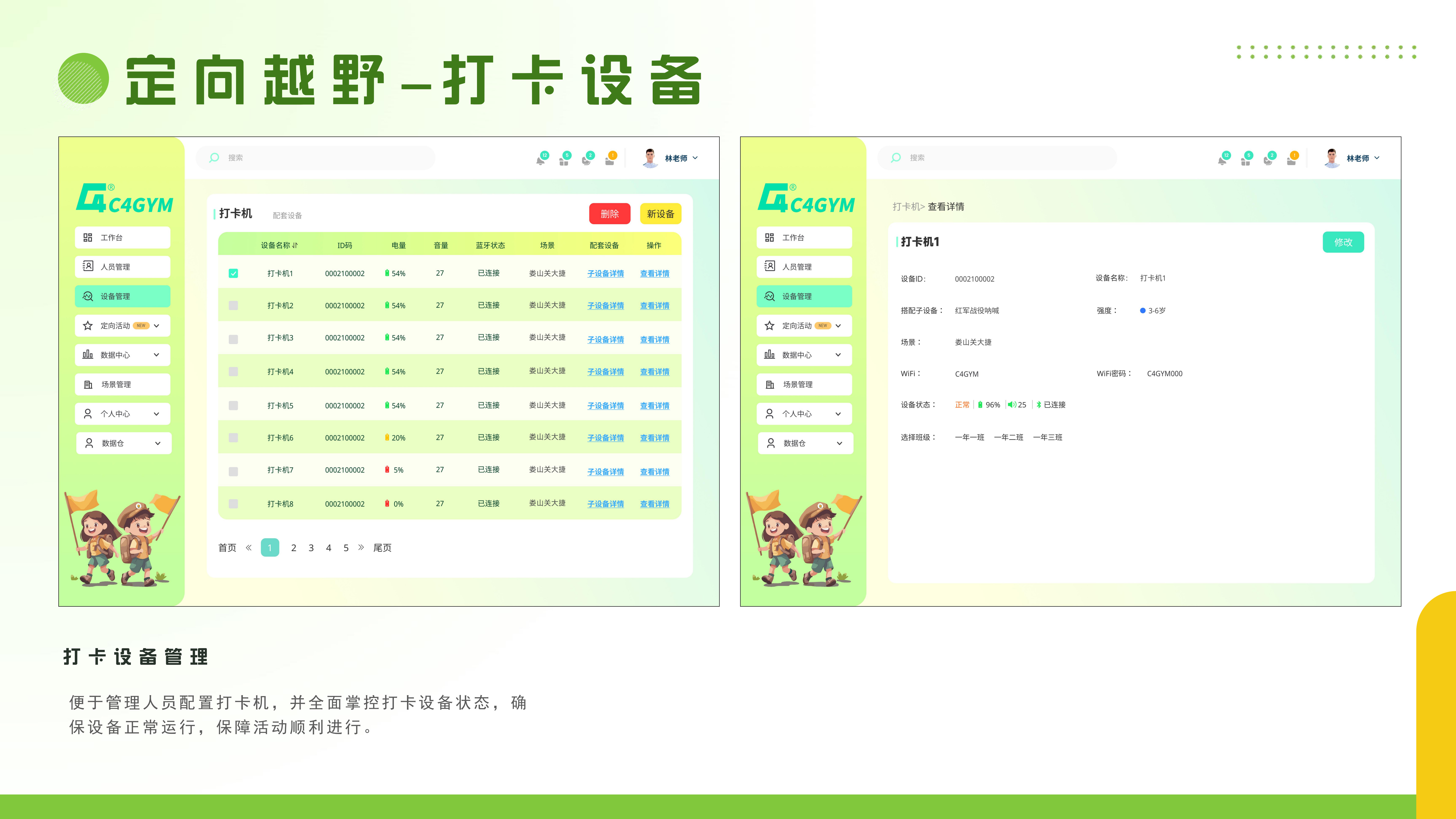1456x819 pixels.
Task: Sort table by 设备名称 sort icon
Action: tap(295, 245)
